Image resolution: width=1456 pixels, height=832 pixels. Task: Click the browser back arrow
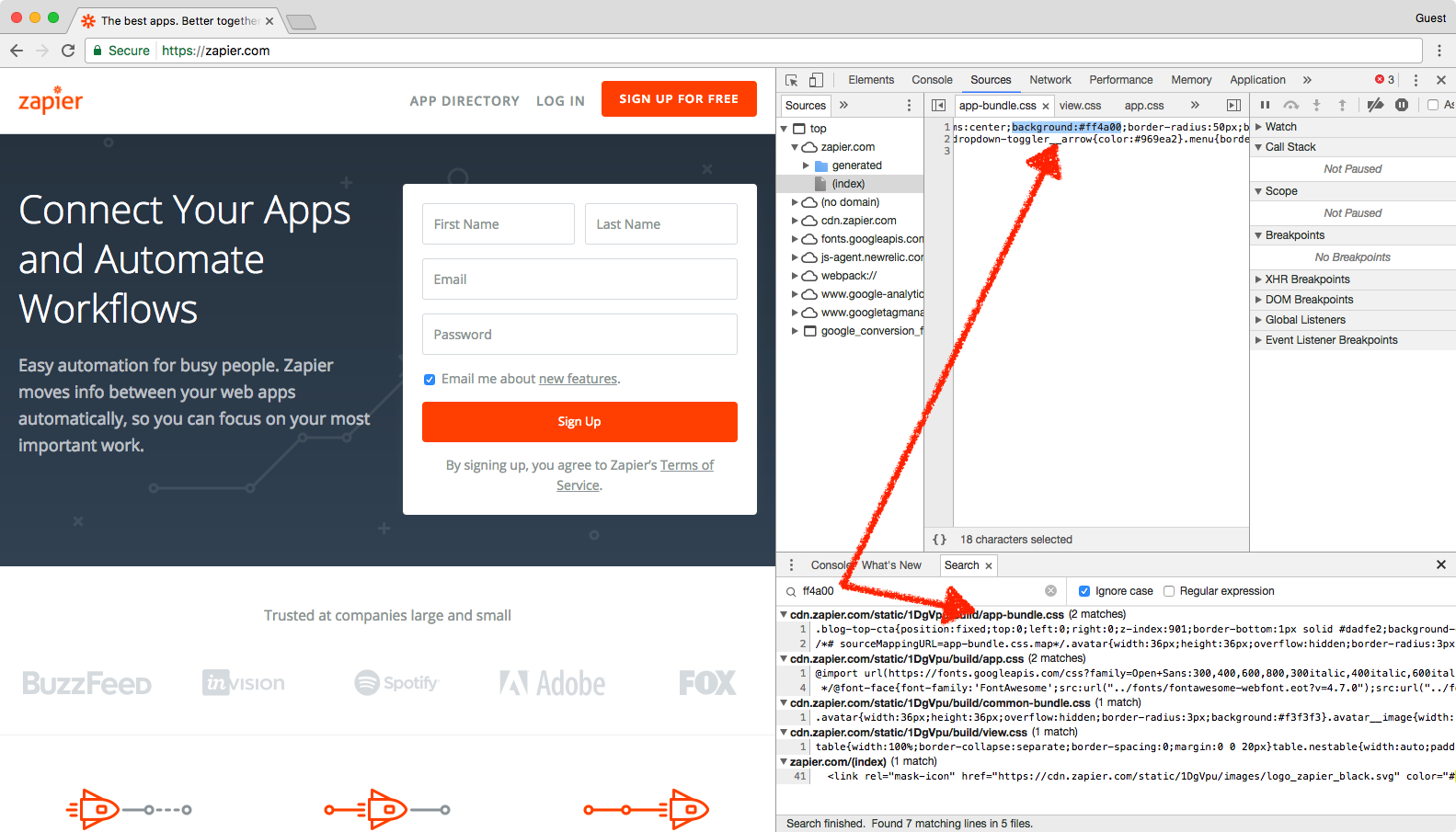[x=17, y=51]
